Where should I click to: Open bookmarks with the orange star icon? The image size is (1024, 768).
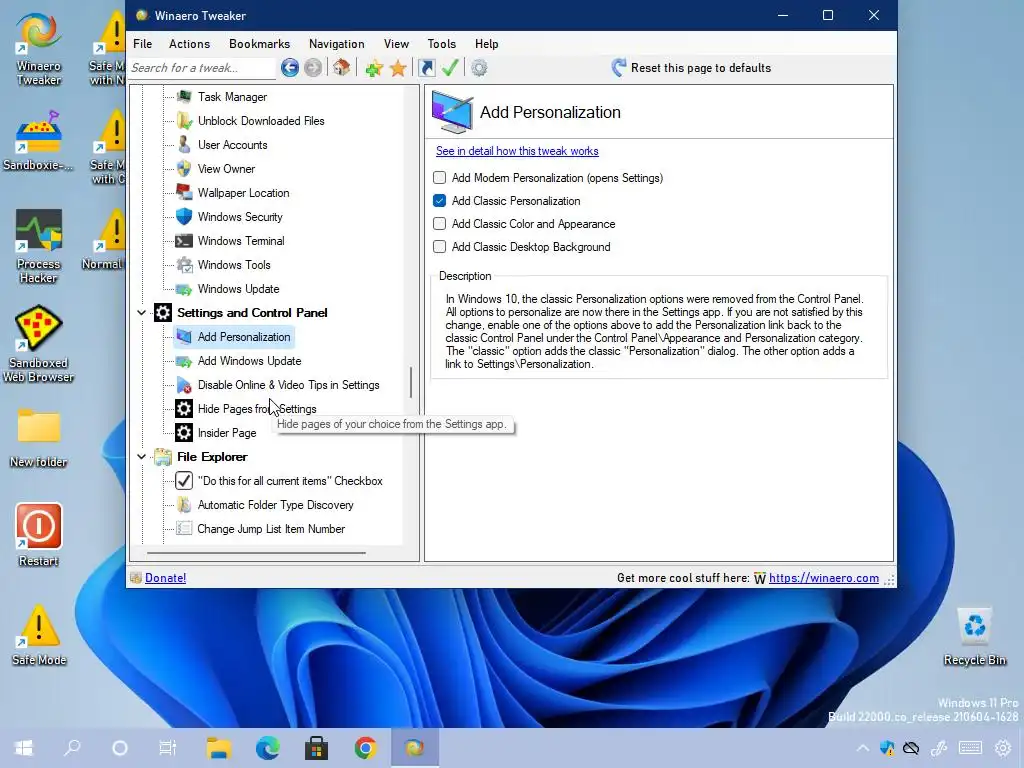[398, 68]
